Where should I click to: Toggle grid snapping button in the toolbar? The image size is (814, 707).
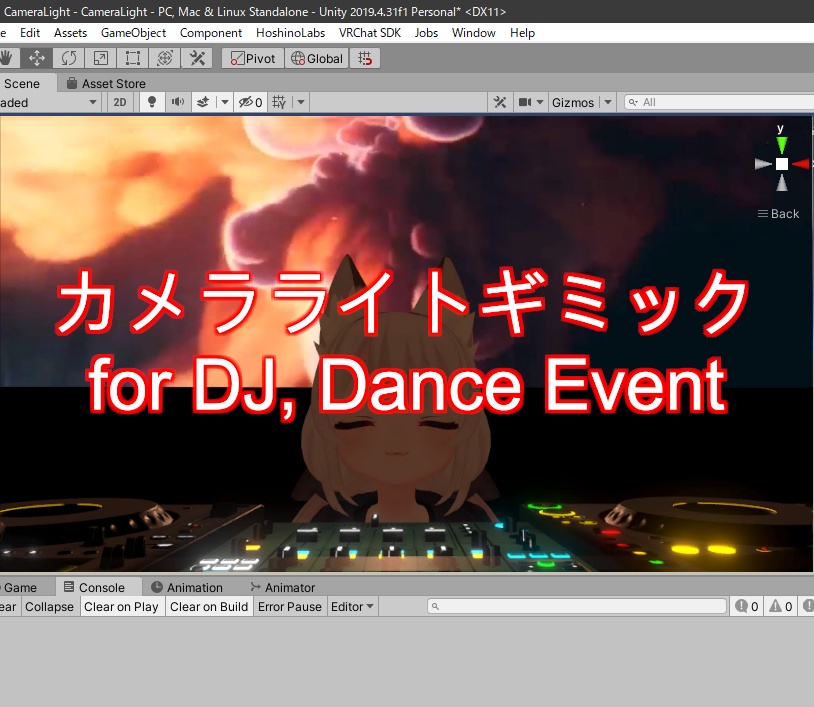coord(365,58)
